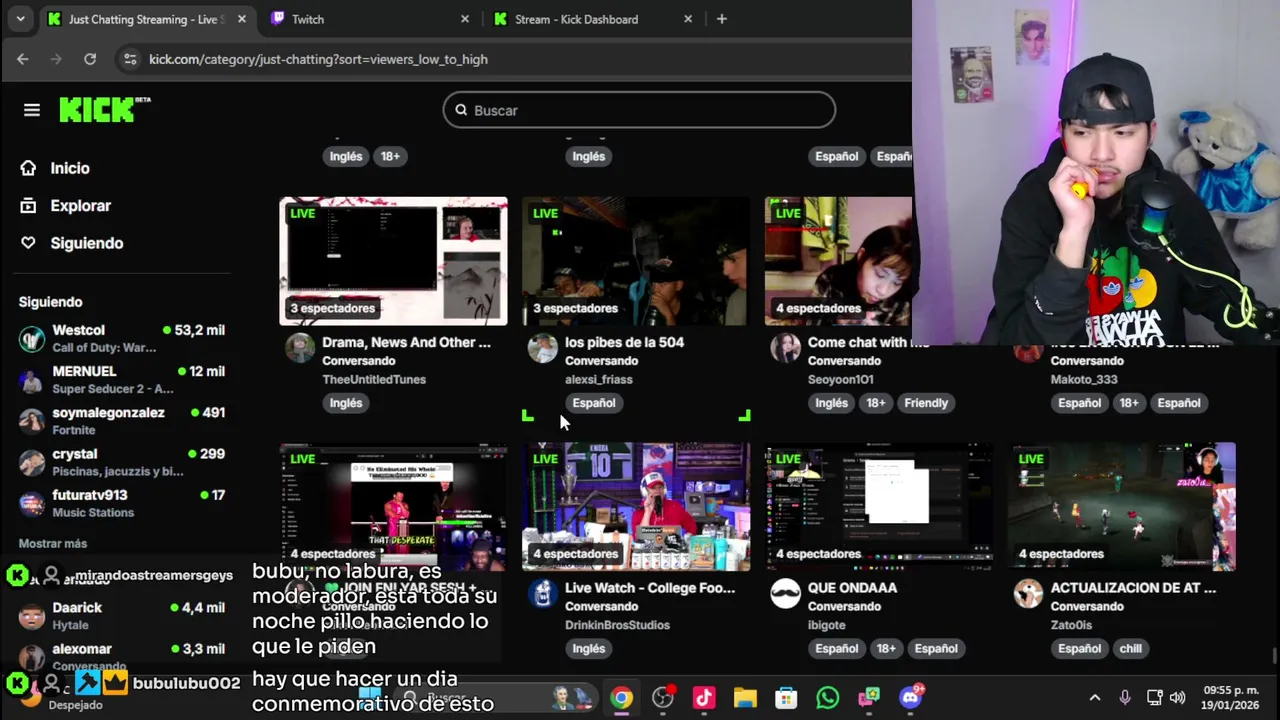The width and height of the screenshot is (1280, 720).
Task: Click Inglés tag under TheeUntitledTunes
Action: pos(346,403)
